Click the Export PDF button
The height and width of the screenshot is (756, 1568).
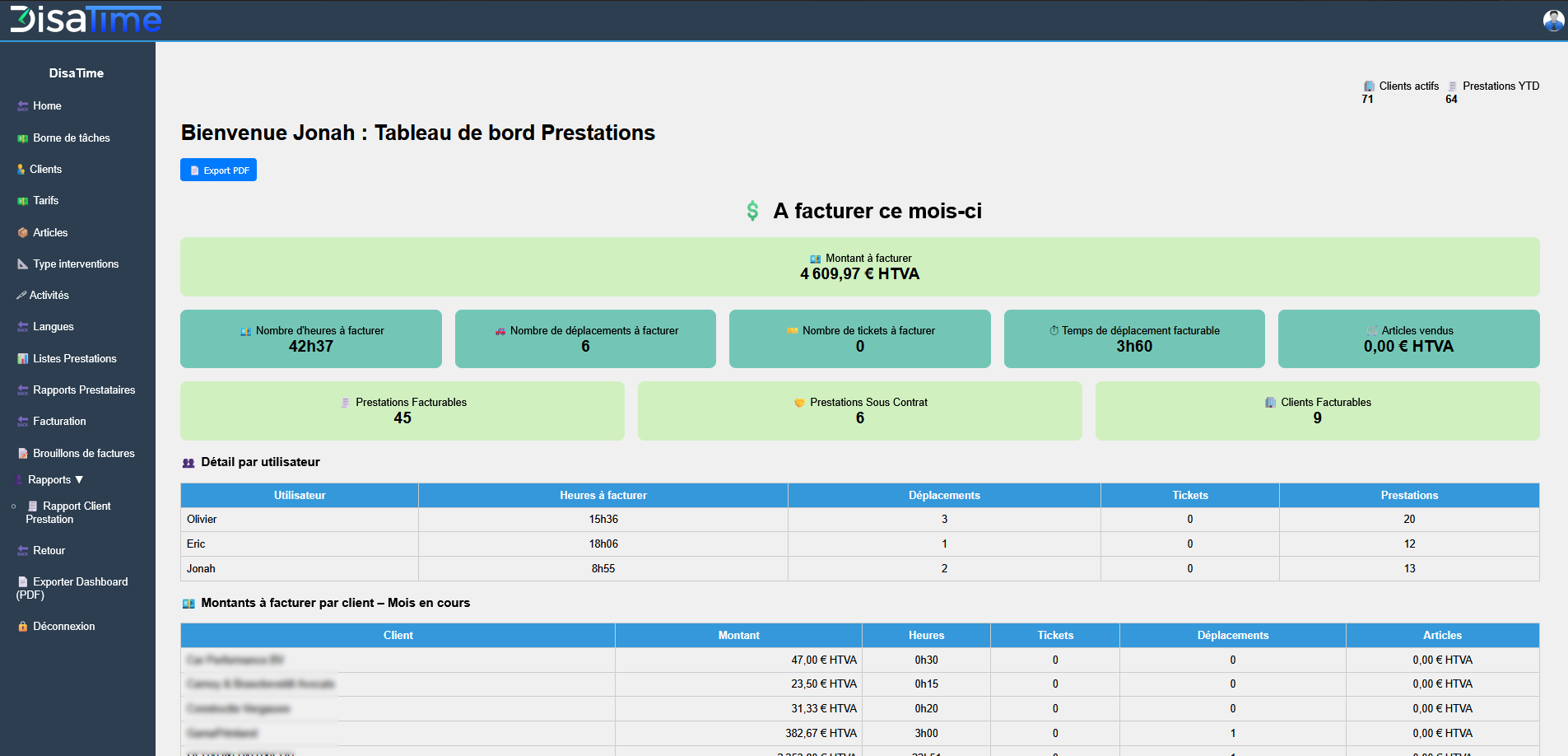(218, 170)
